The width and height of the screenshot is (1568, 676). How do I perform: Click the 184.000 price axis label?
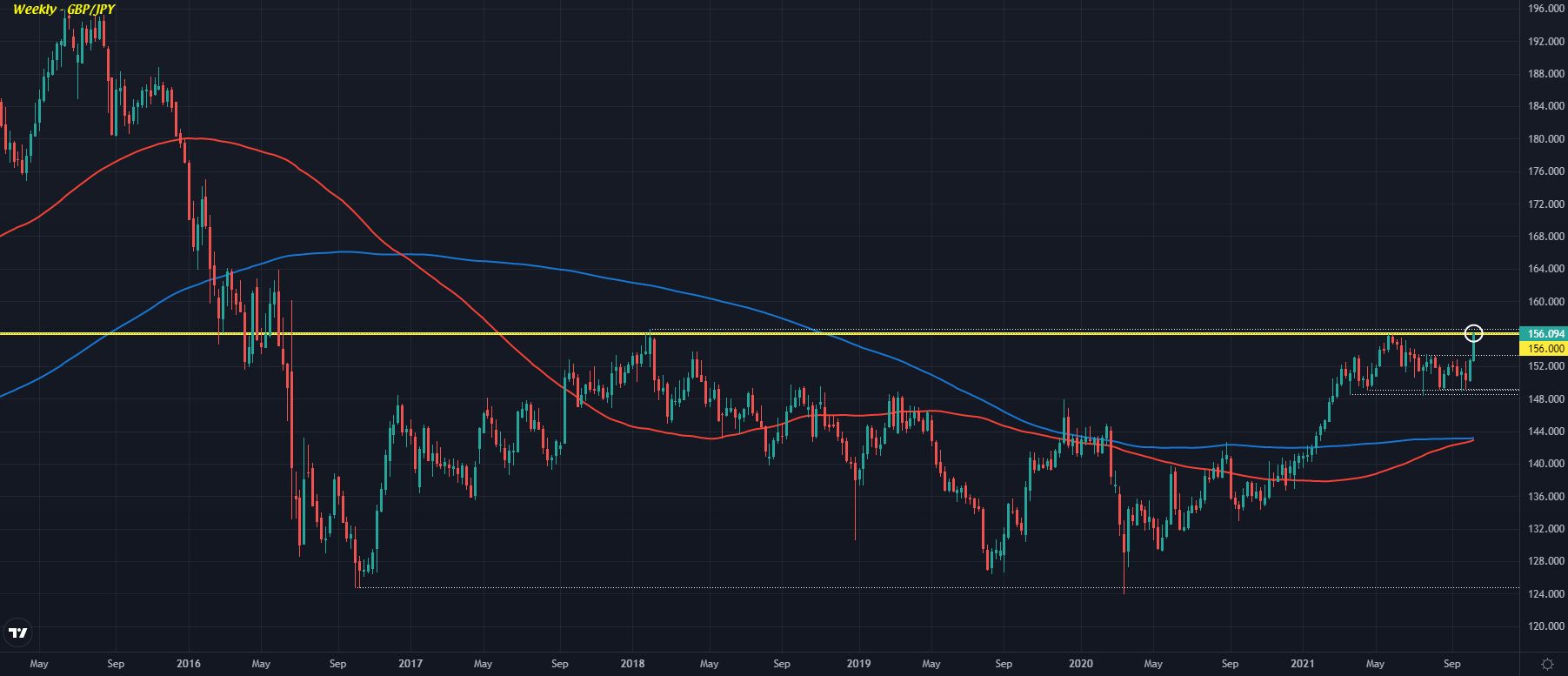pos(1546,106)
